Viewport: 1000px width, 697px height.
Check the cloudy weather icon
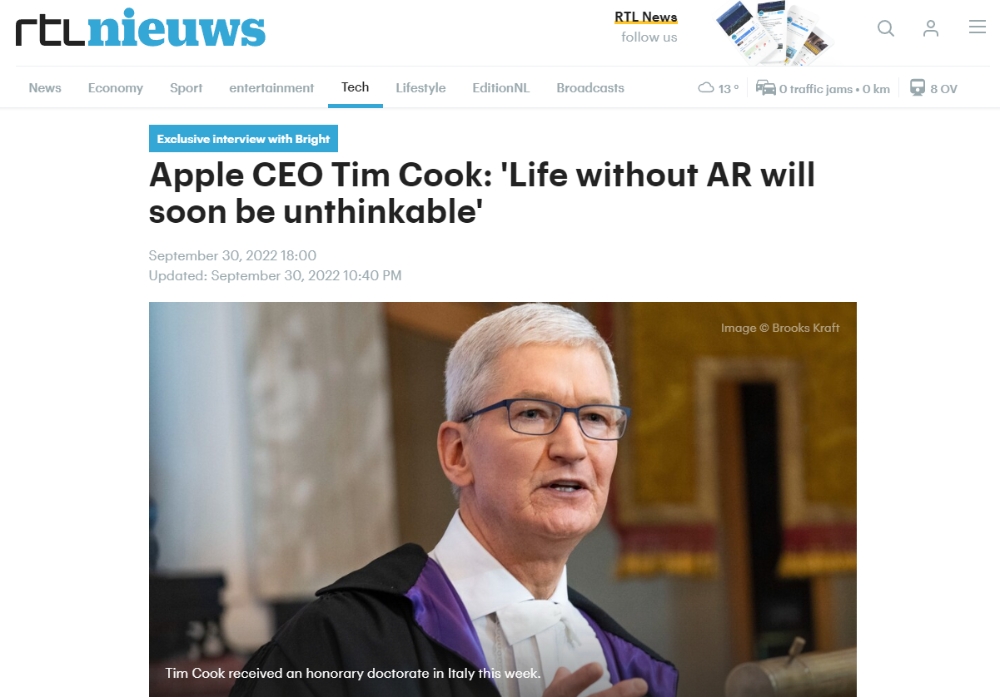coord(705,88)
